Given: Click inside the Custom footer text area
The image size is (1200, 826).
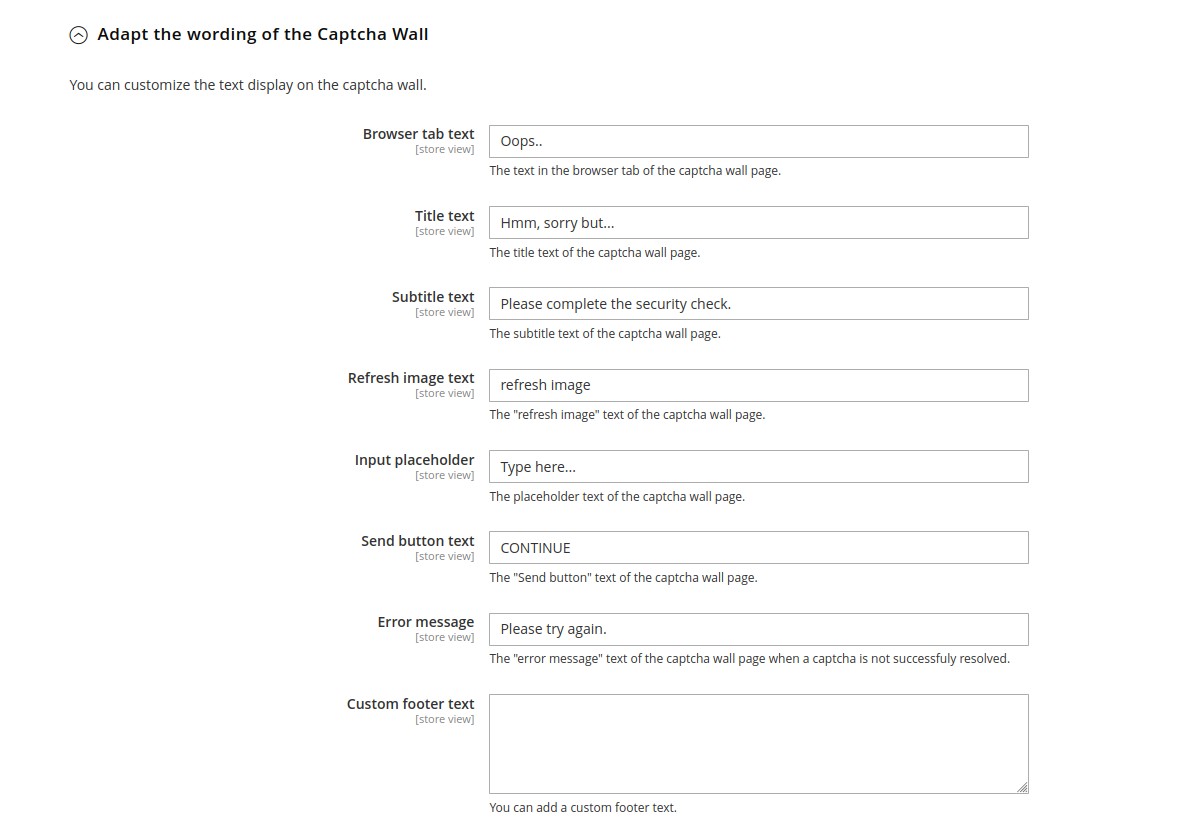Looking at the screenshot, I should [757, 740].
